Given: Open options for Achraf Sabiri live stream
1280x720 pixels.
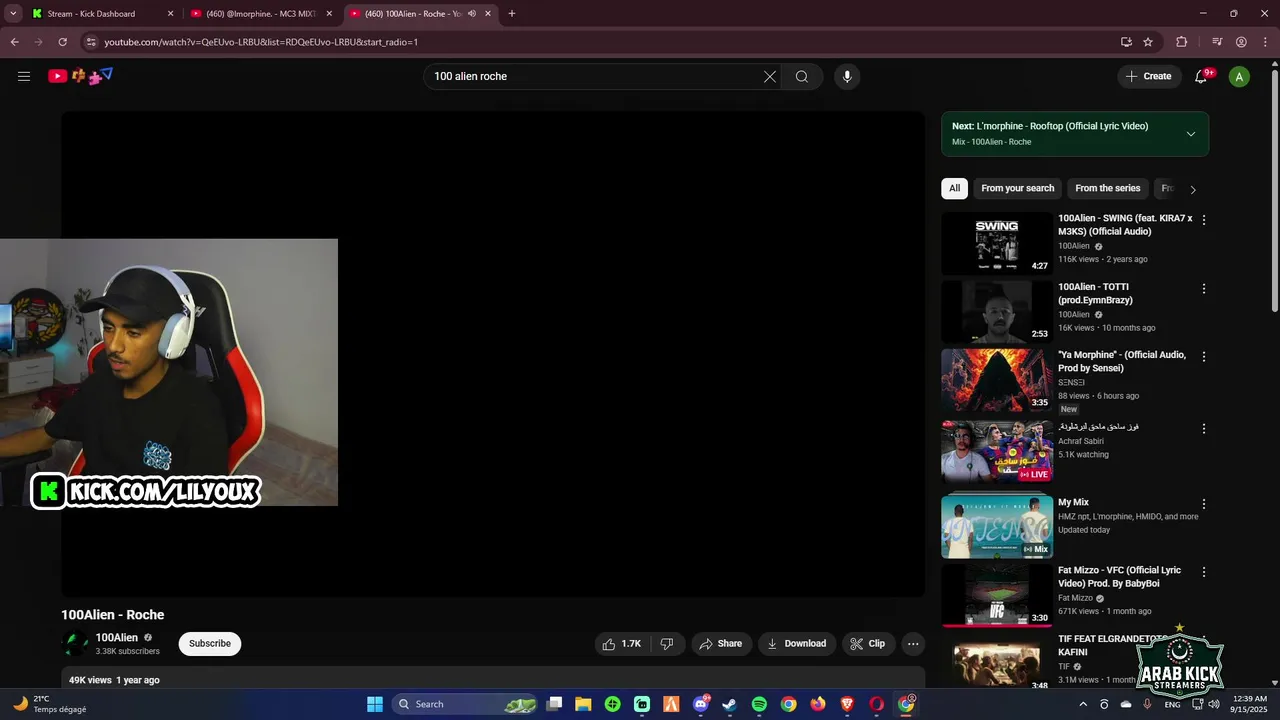Looking at the screenshot, I should pyautogui.click(x=1204, y=429).
